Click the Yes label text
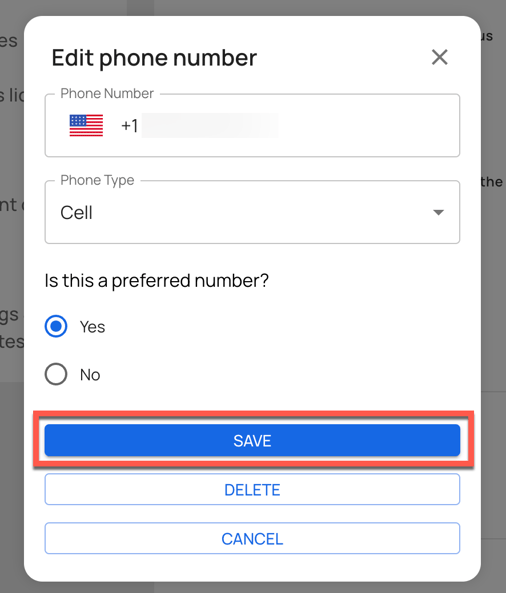The width and height of the screenshot is (506, 593). point(92,327)
